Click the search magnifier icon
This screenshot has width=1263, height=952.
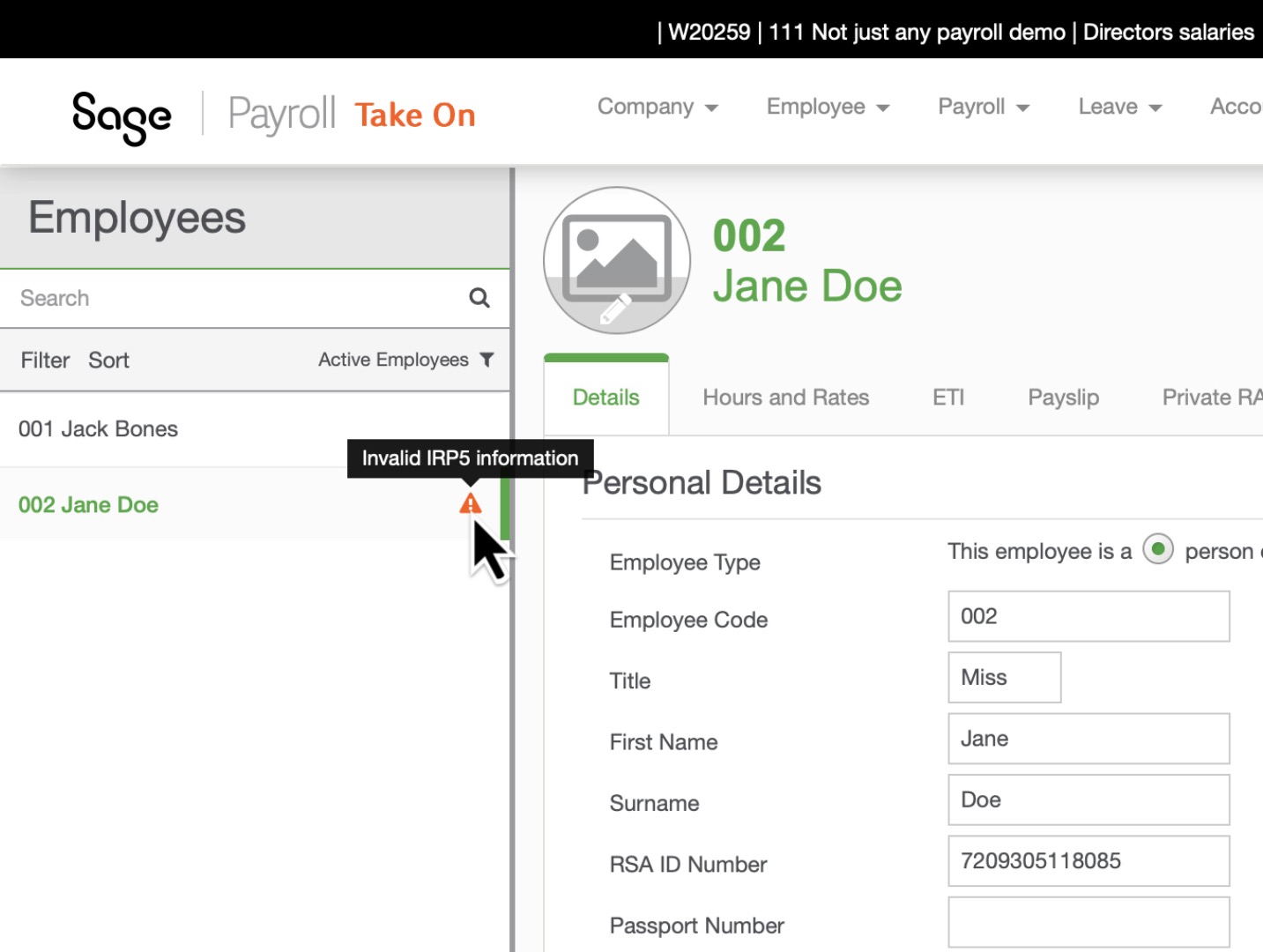pyautogui.click(x=479, y=297)
